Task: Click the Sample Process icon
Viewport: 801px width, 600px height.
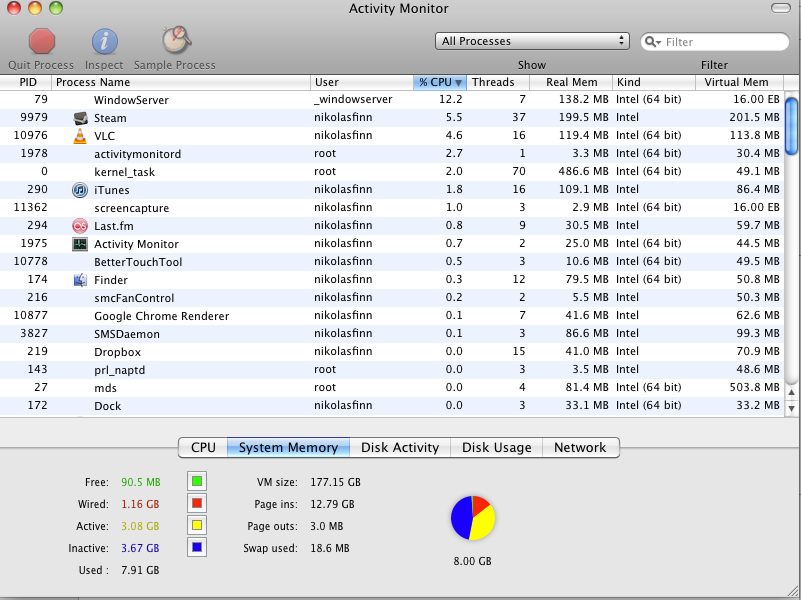Action: coord(176,40)
